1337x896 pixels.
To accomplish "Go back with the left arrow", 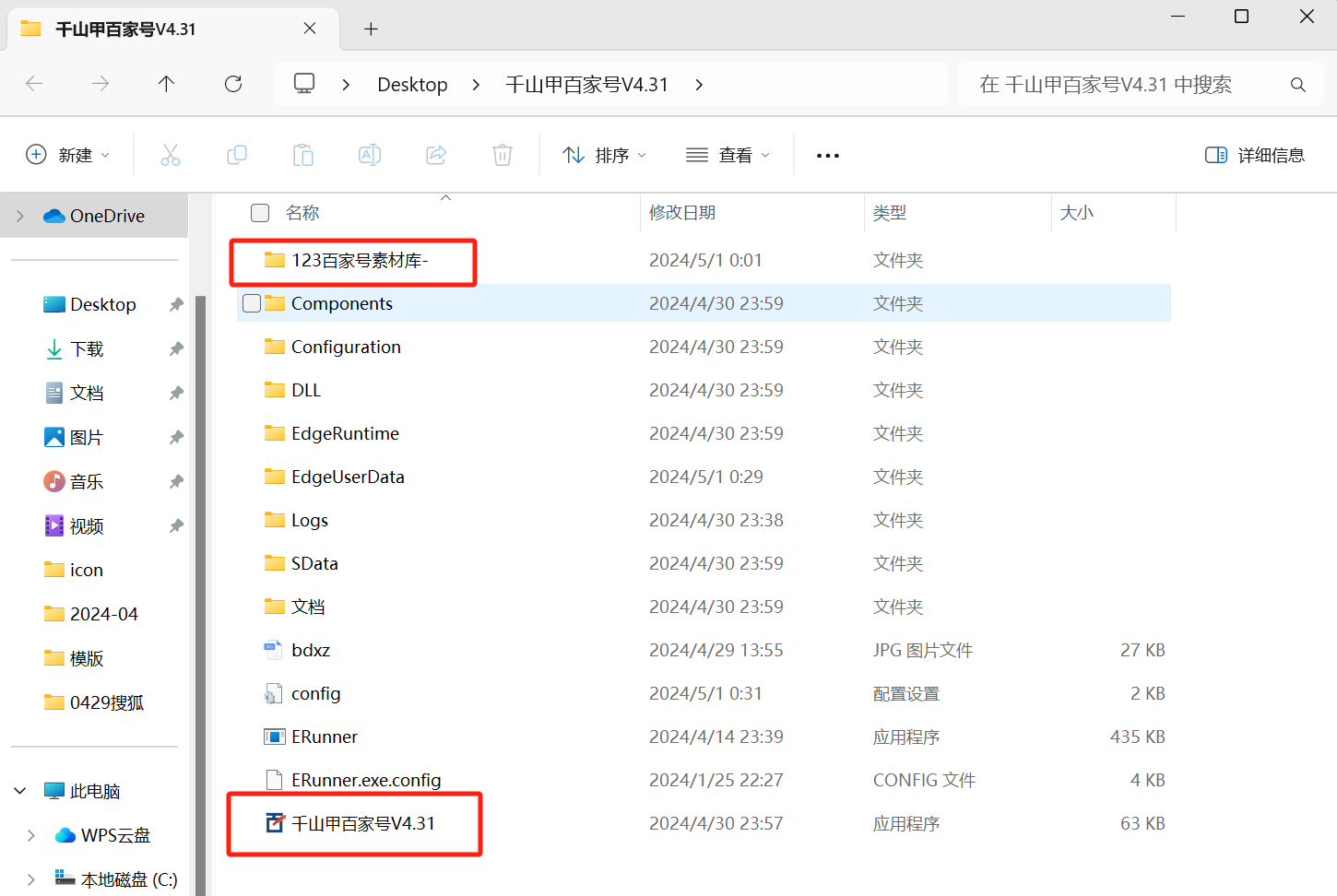I will [x=34, y=84].
